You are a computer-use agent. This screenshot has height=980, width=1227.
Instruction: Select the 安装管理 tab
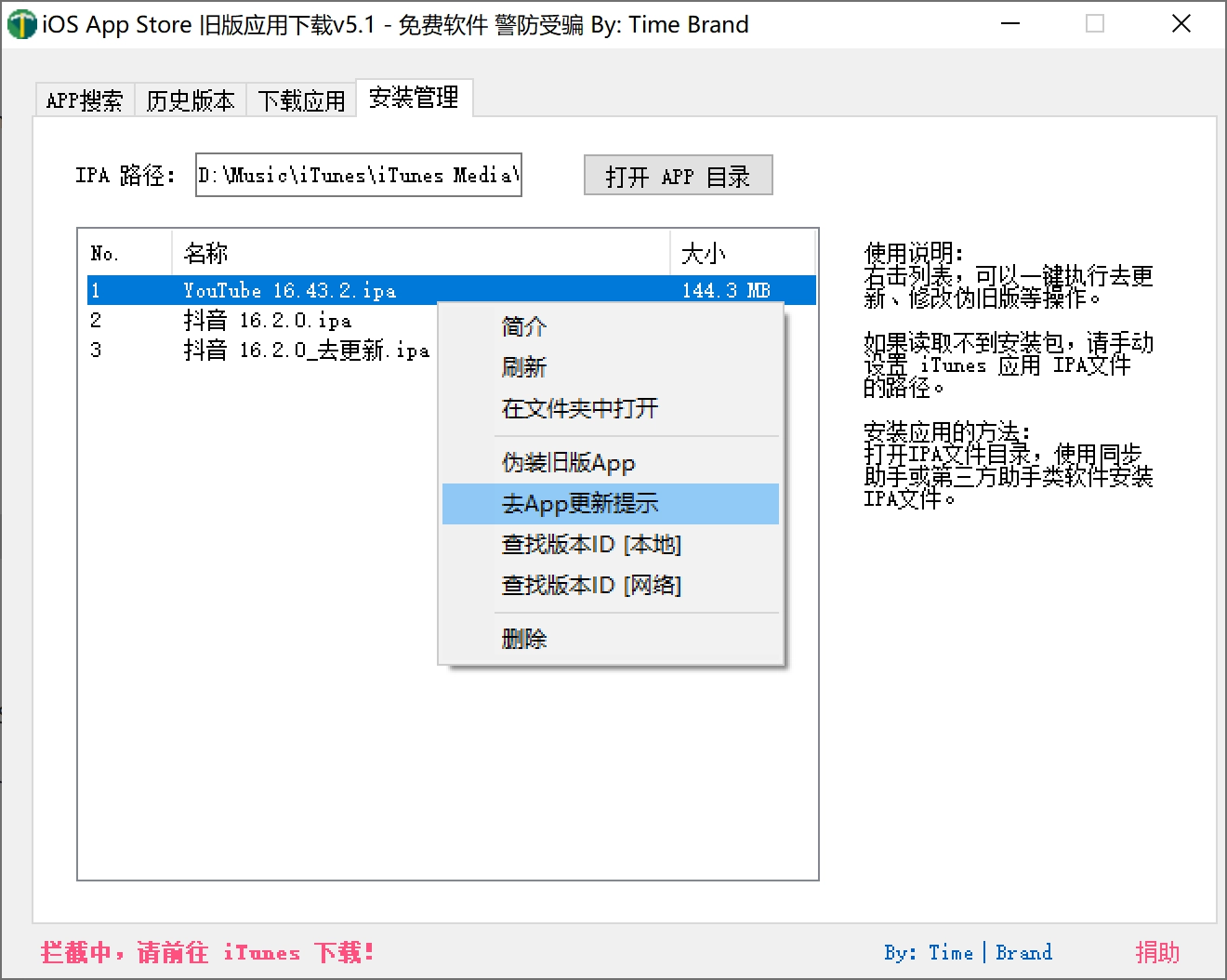pos(415,98)
